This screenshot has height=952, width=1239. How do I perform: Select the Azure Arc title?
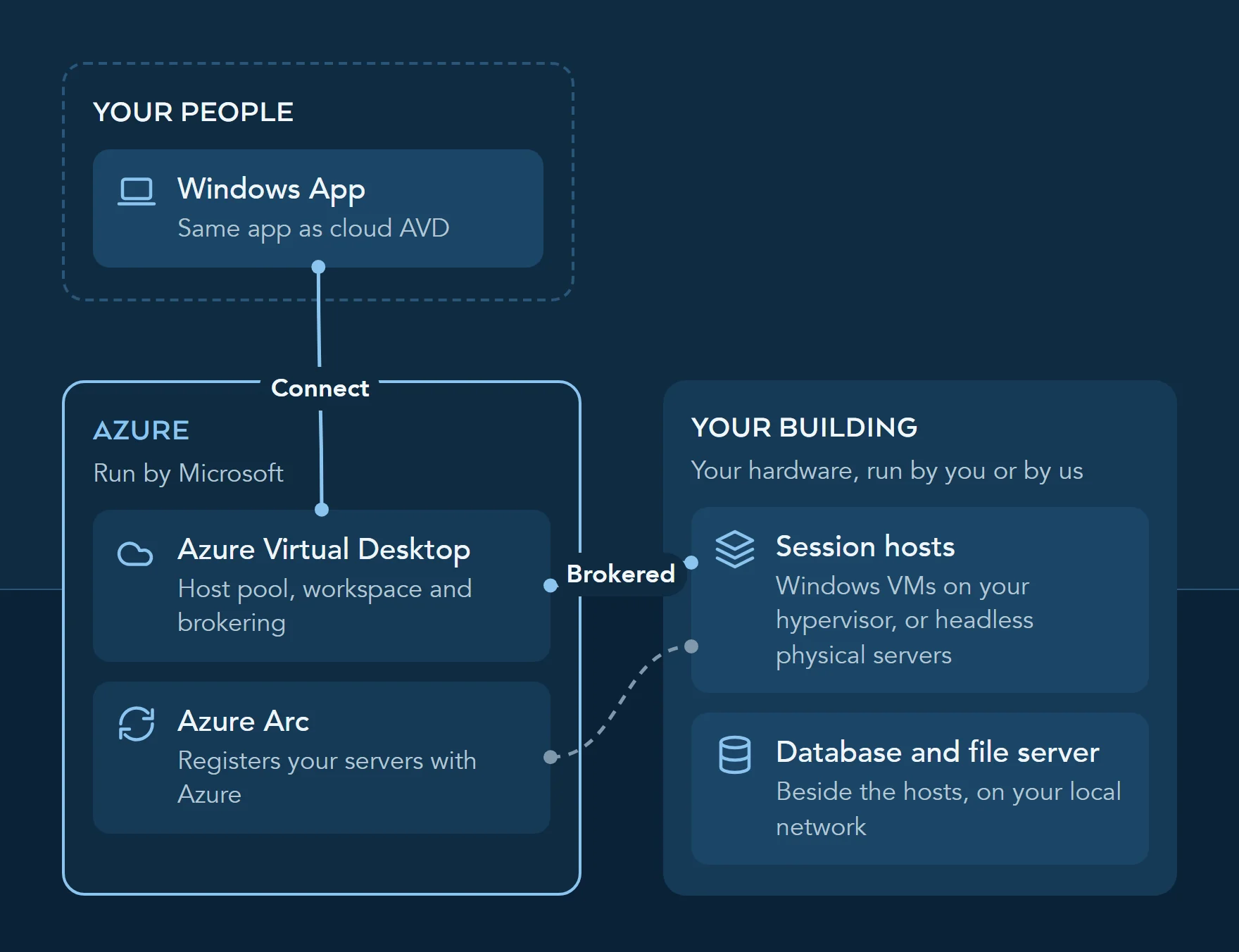(244, 721)
